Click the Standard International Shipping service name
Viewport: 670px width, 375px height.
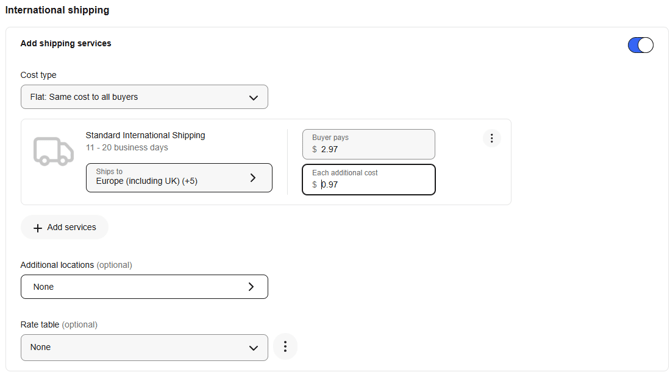tap(145, 135)
